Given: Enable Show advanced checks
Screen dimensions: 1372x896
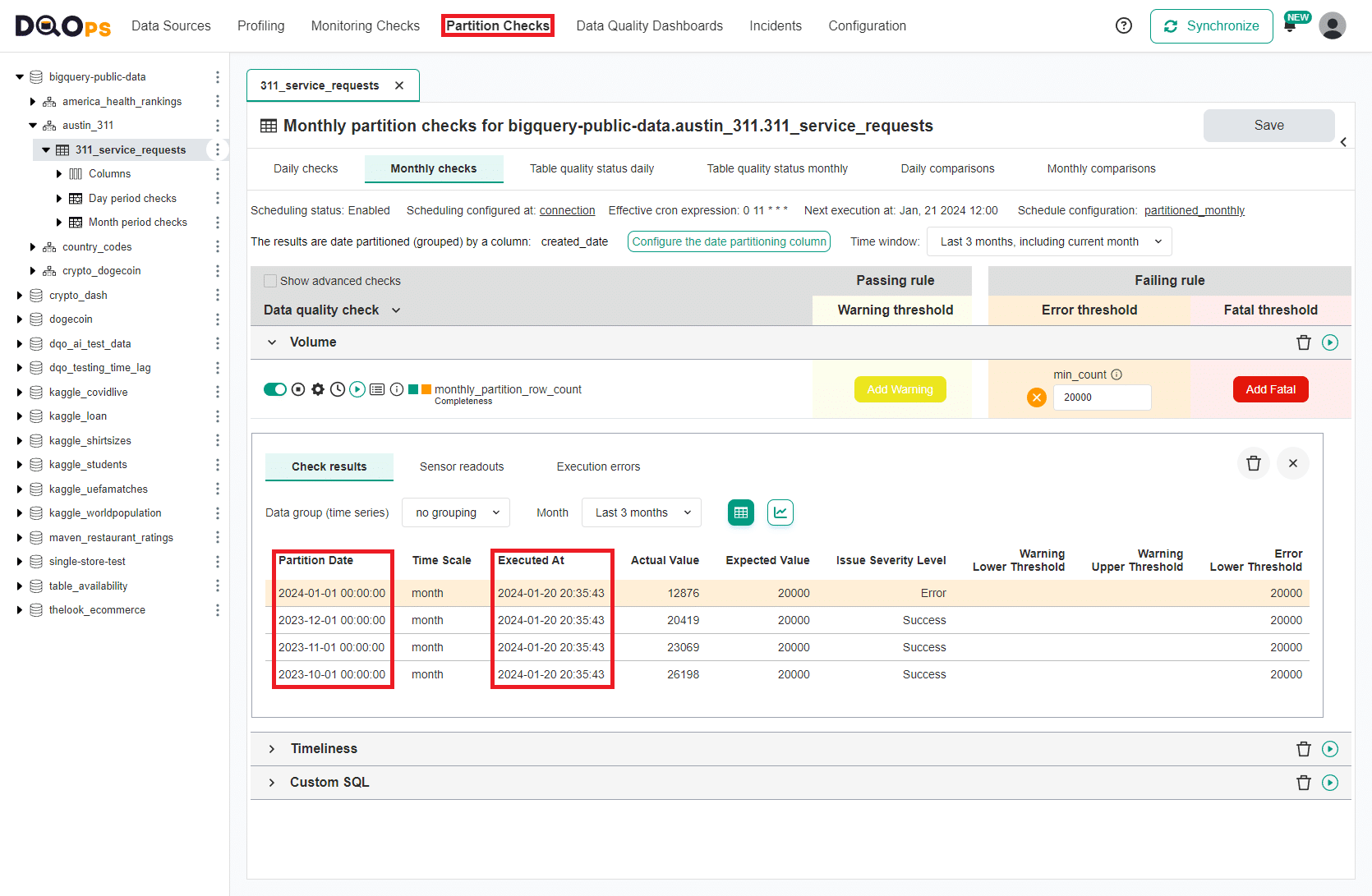Looking at the screenshot, I should 270,280.
